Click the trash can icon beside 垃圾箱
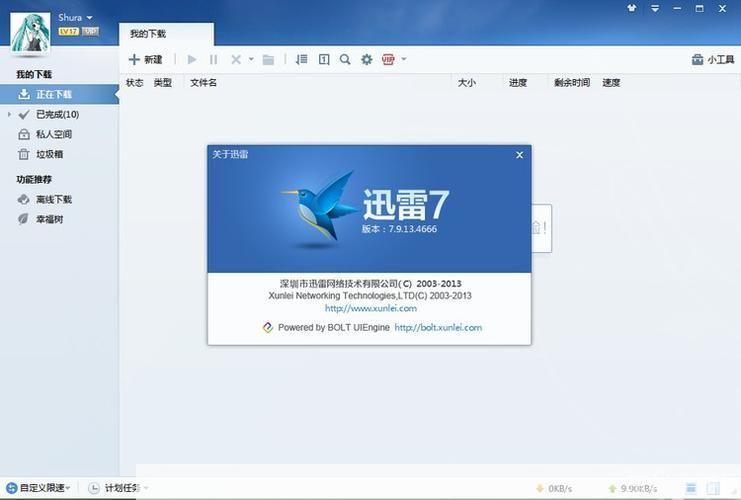 click(23, 154)
